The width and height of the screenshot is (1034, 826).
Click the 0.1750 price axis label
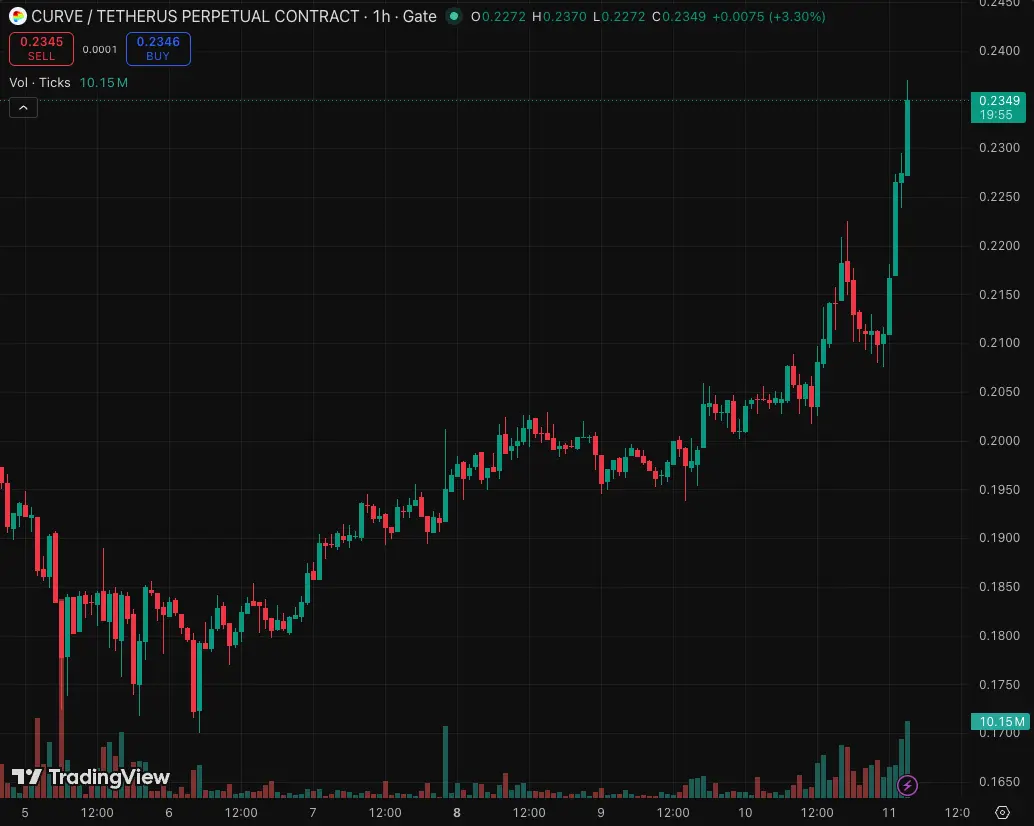(x=999, y=684)
